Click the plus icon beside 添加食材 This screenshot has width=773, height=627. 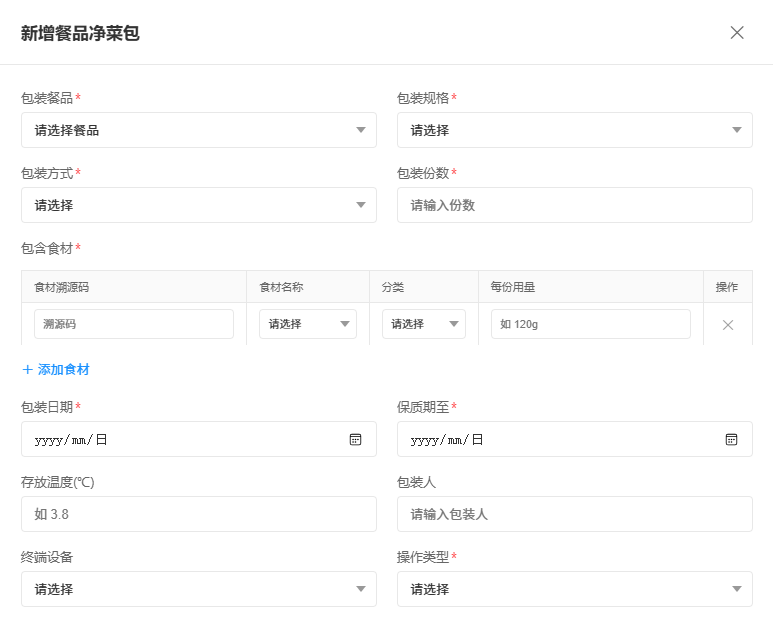28,370
